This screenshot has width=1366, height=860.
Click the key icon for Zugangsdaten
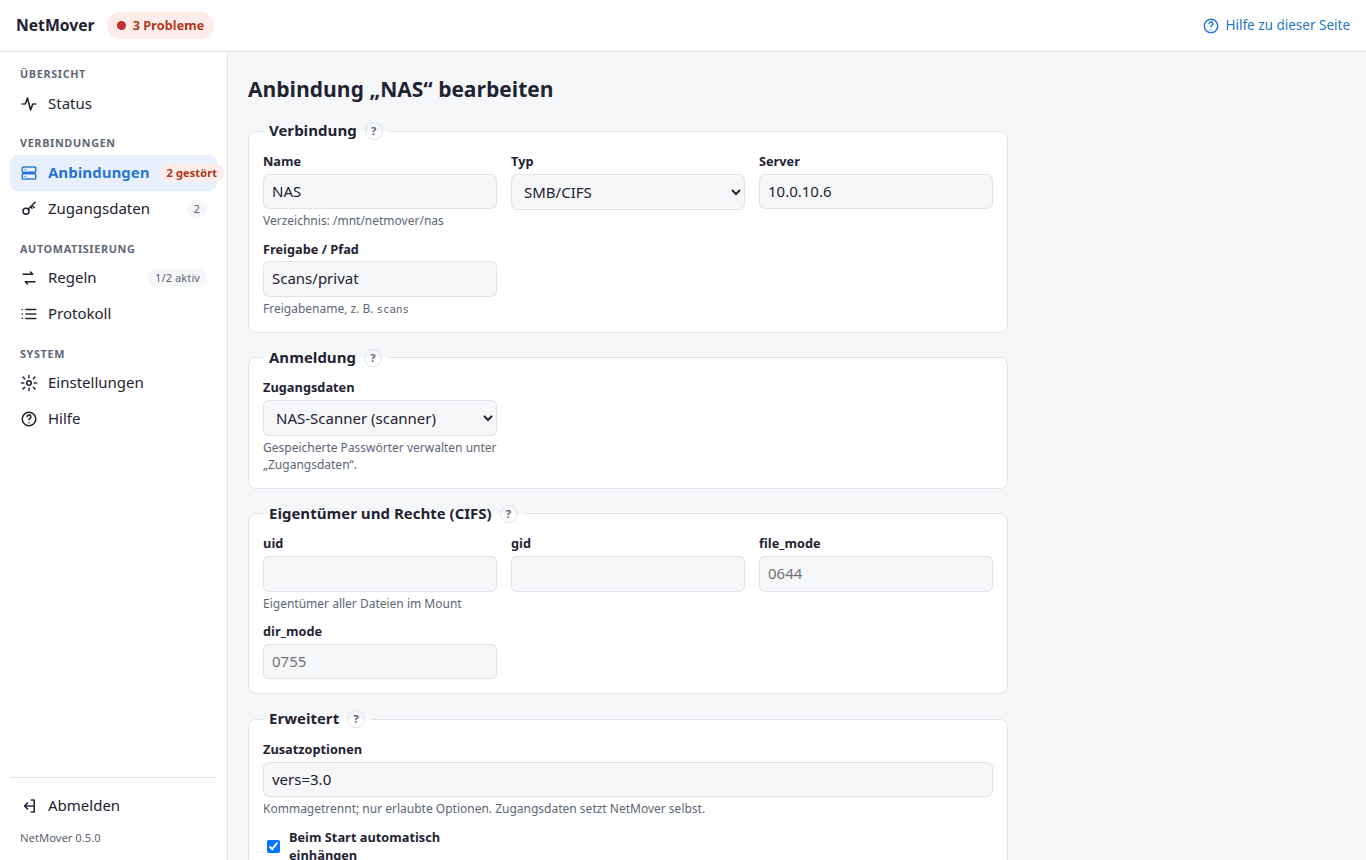[x=29, y=209]
